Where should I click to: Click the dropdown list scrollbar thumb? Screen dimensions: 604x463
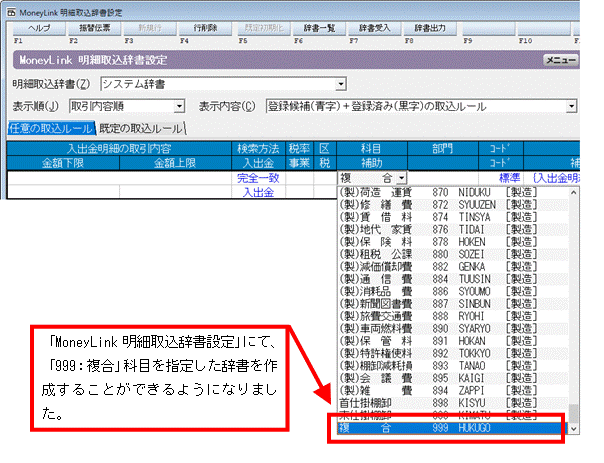(x=574, y=414)
